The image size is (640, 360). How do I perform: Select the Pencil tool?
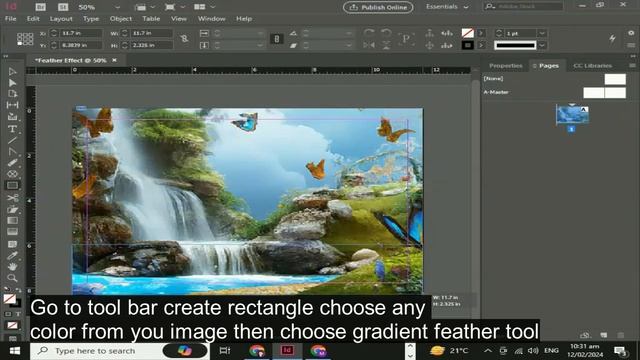(12, 163)
